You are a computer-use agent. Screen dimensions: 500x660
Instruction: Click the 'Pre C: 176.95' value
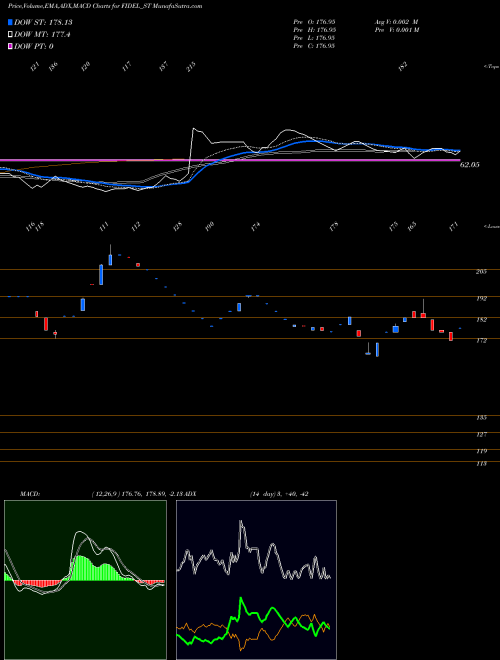[x=314, y=46]
